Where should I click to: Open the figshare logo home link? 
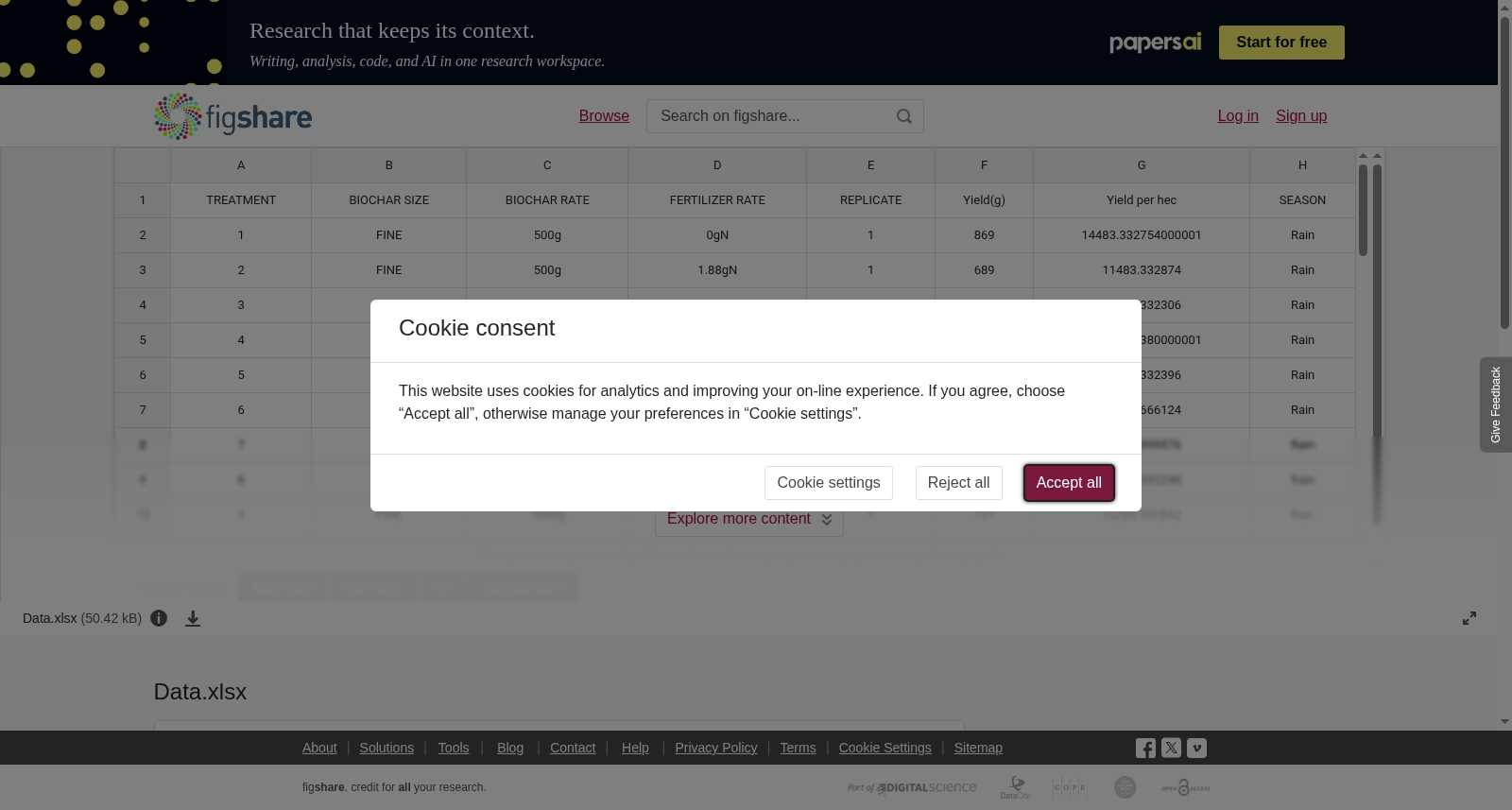click(x=232, y=116)
